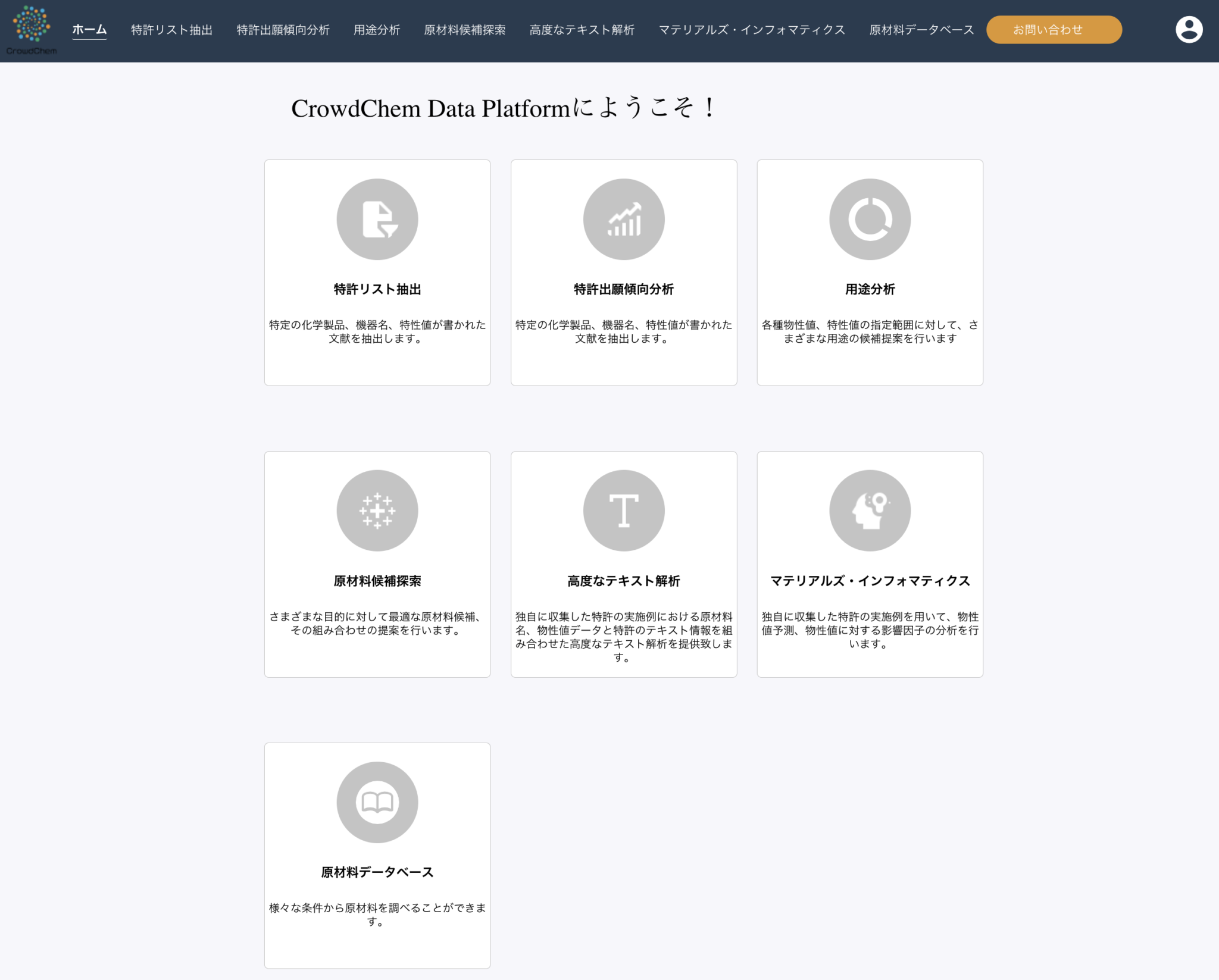Switch to the 特許リスト抽出 menu item
This screenshot has width=1219, height=980.
click(x=171, y=30)
